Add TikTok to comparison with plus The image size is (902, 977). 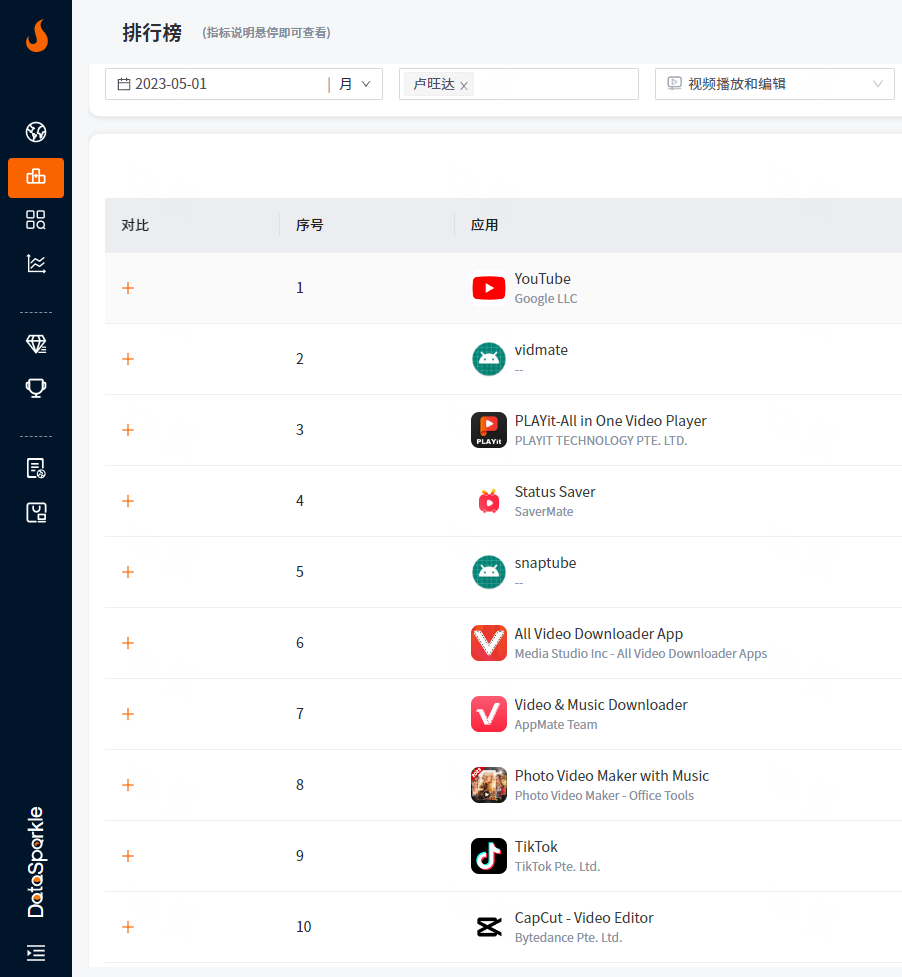point(128,856)
